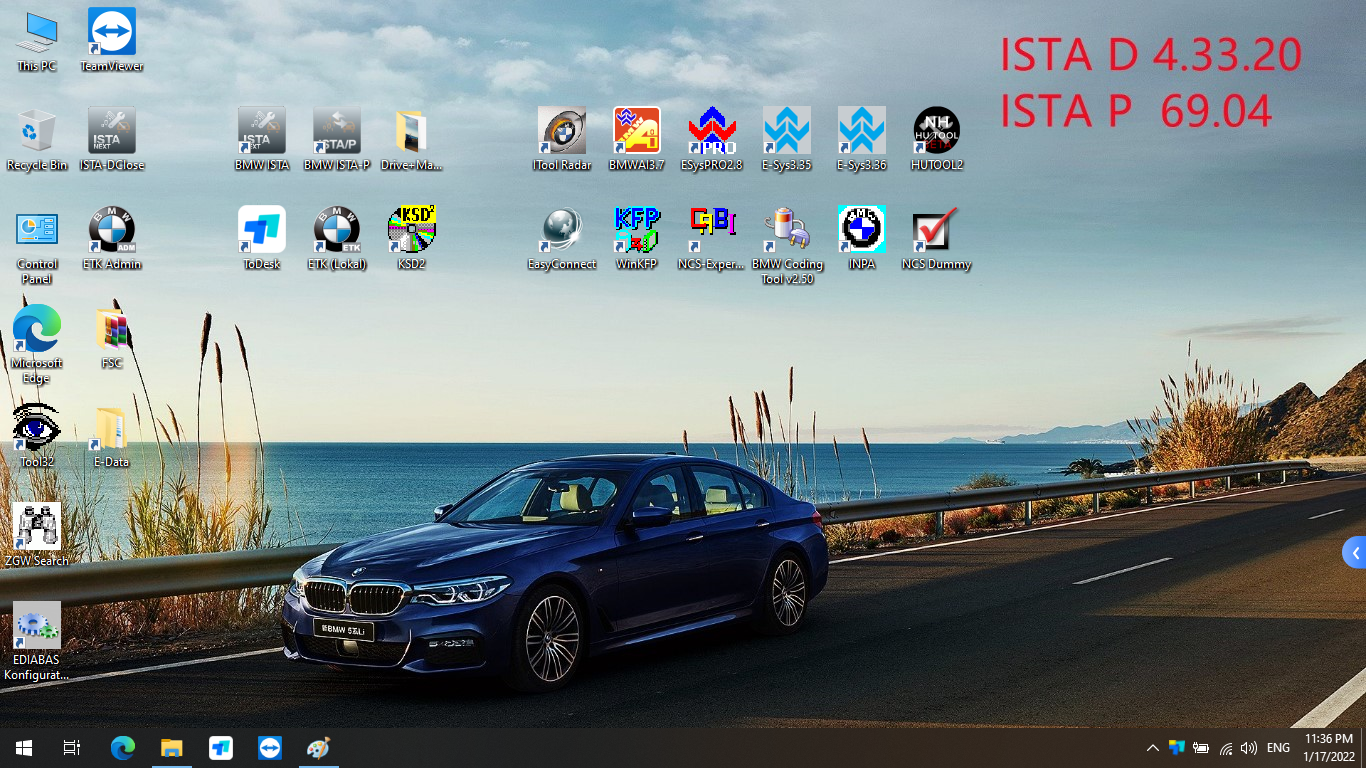Launch TeamViewer from the desktop

[x=112, y=40]
